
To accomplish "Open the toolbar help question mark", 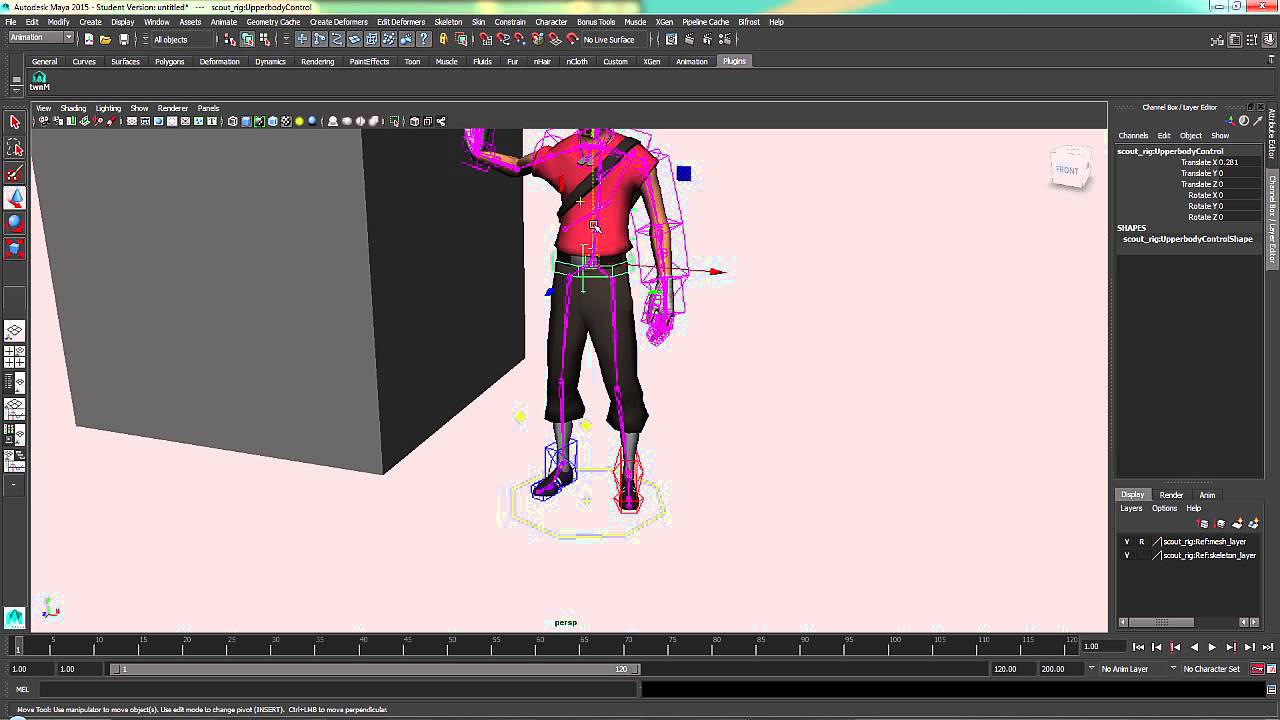I will [424, 39].
